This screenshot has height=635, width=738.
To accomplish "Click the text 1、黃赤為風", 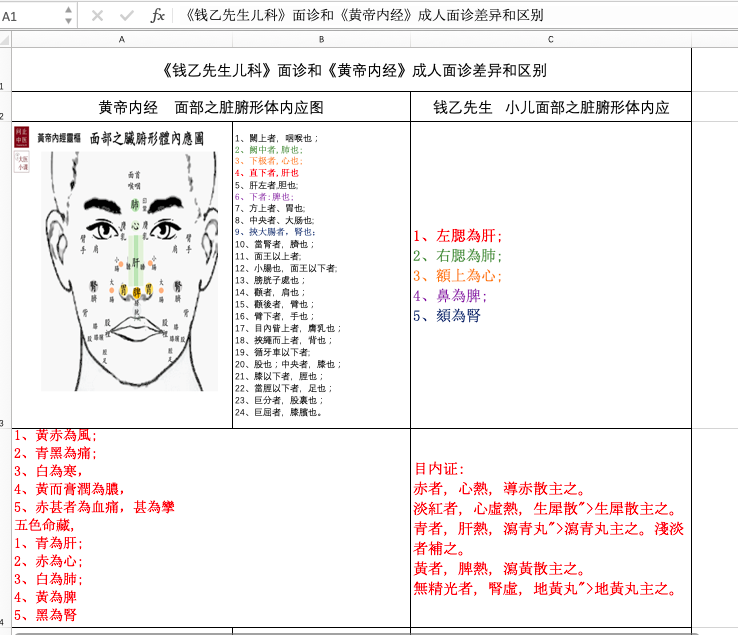I will (x=55, y=435).
